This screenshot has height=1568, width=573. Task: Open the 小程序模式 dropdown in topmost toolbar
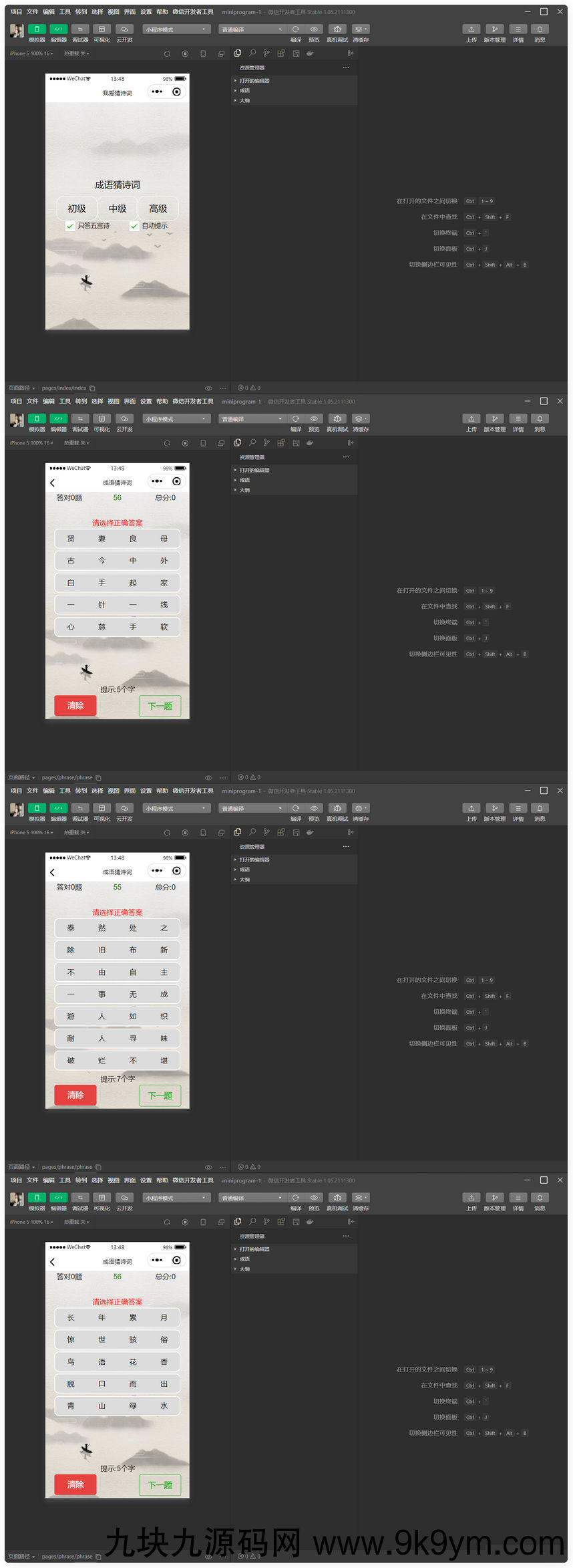[176, 29]
